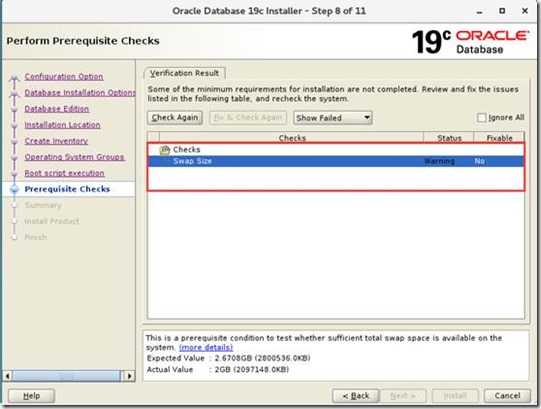The width and height of the screenshot is (541, 409).
Task: Click the Check Again button
Action: (x=175, y=118)
